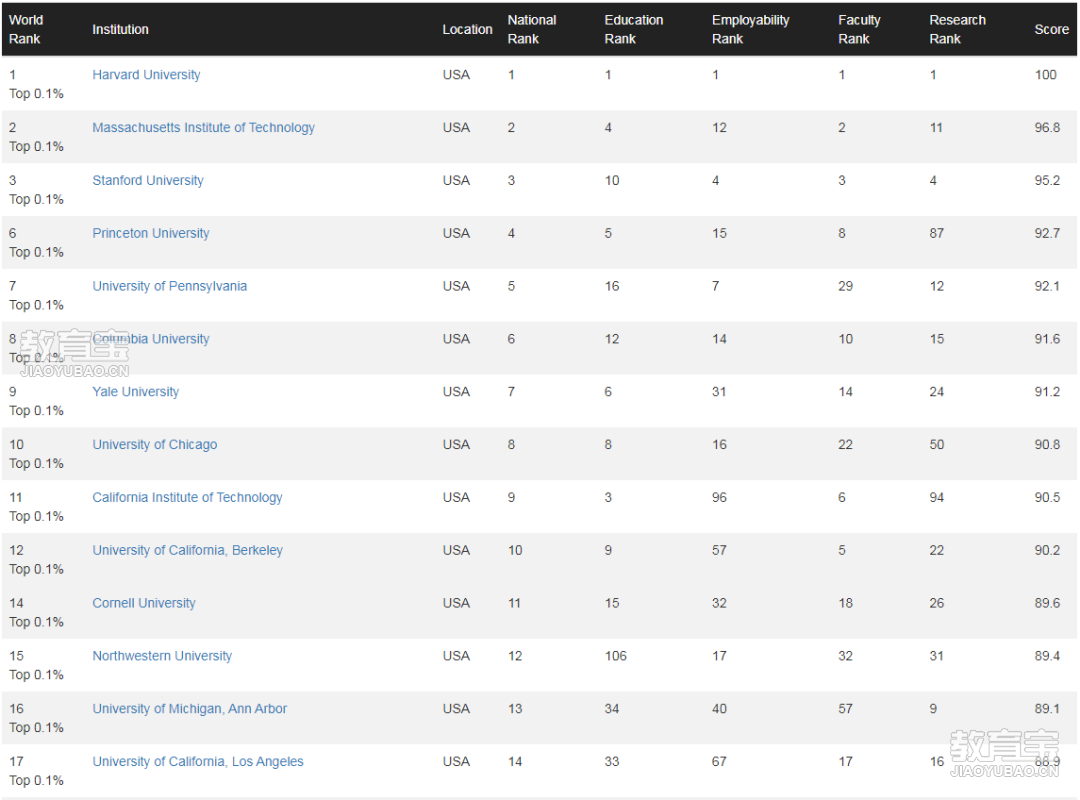The height and width of the screenshot is (800, 1080).
Task: Click Cornell's research rank 26
Action: click(936, 603)
